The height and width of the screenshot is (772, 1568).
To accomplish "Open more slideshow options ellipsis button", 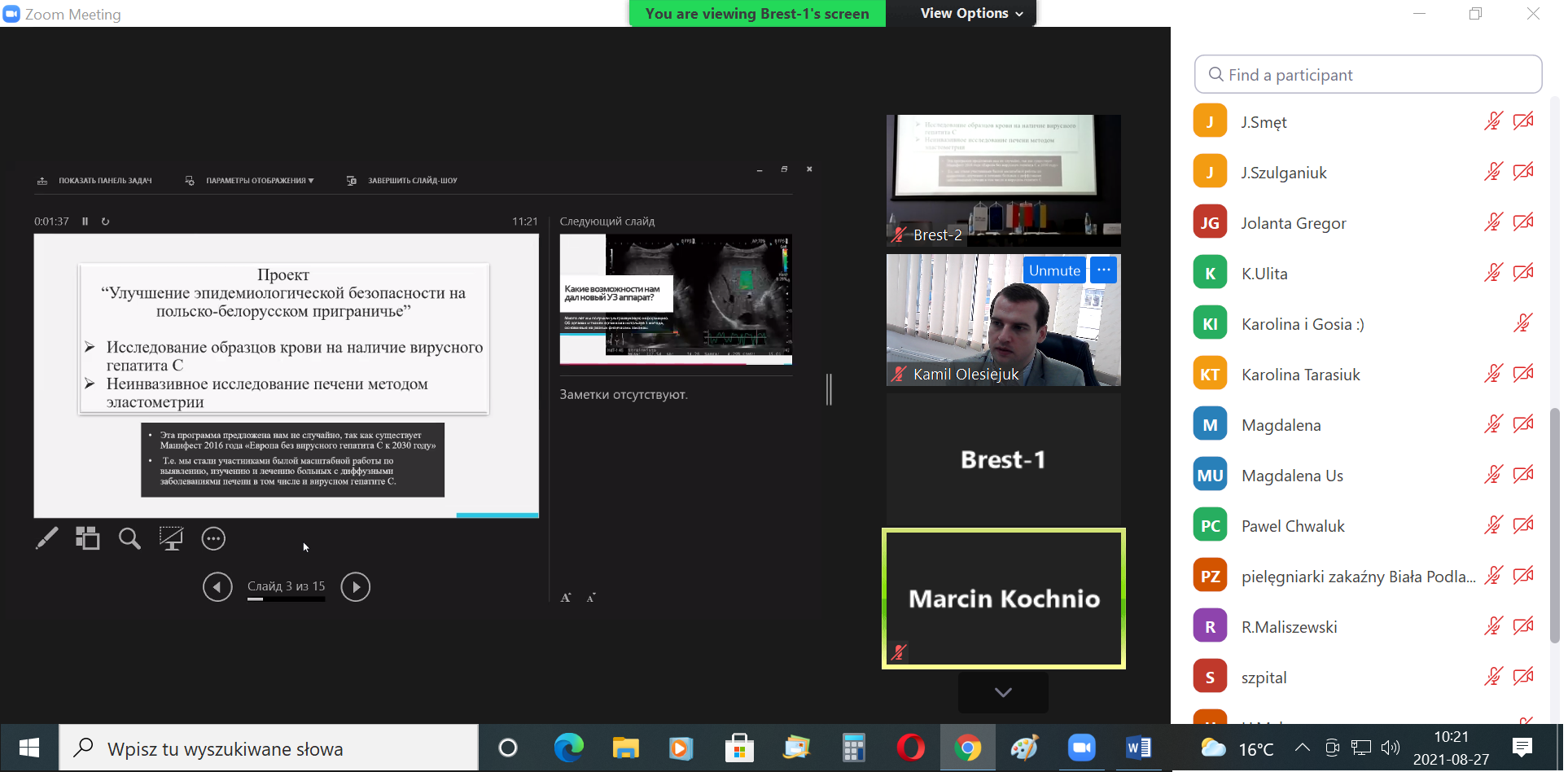I will point(213,538).
